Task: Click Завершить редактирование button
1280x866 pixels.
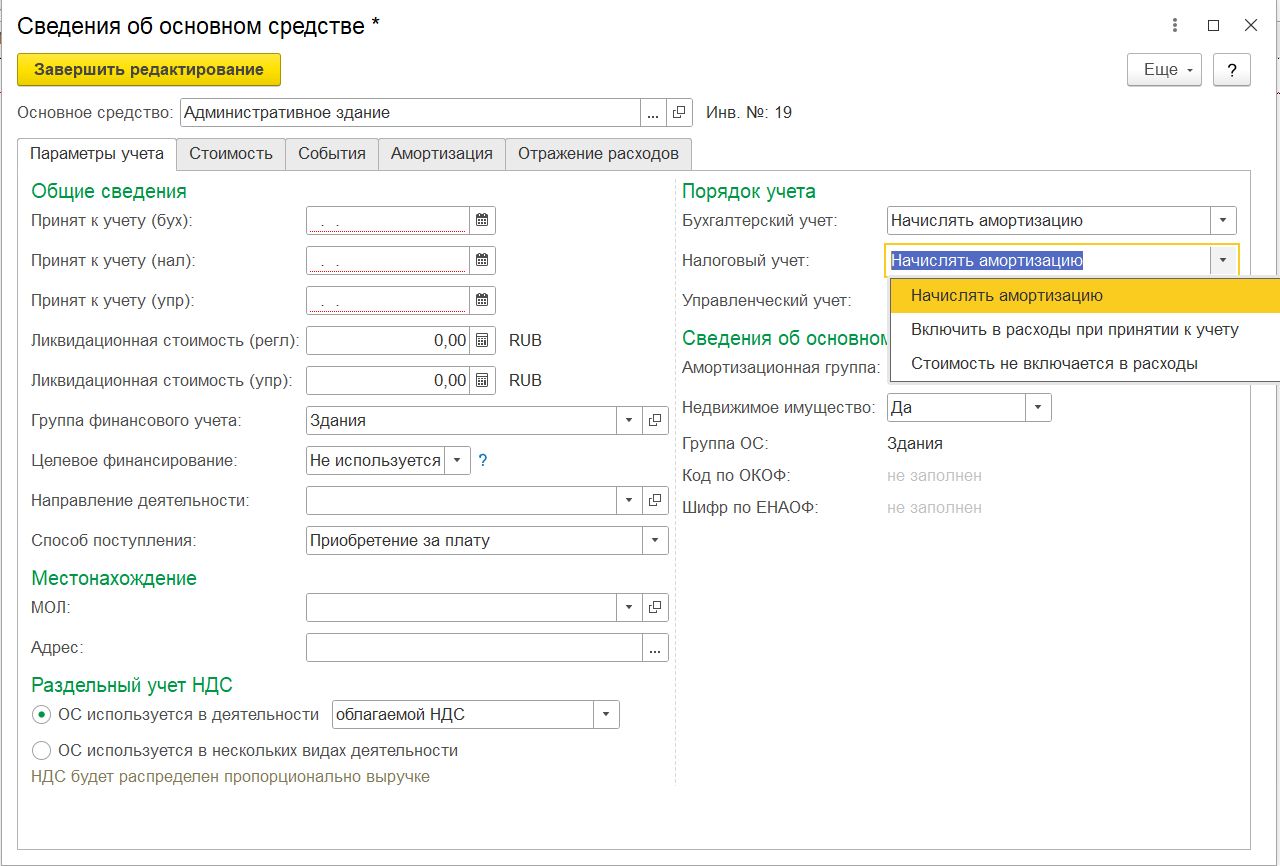Action: (x=149, y=70)
